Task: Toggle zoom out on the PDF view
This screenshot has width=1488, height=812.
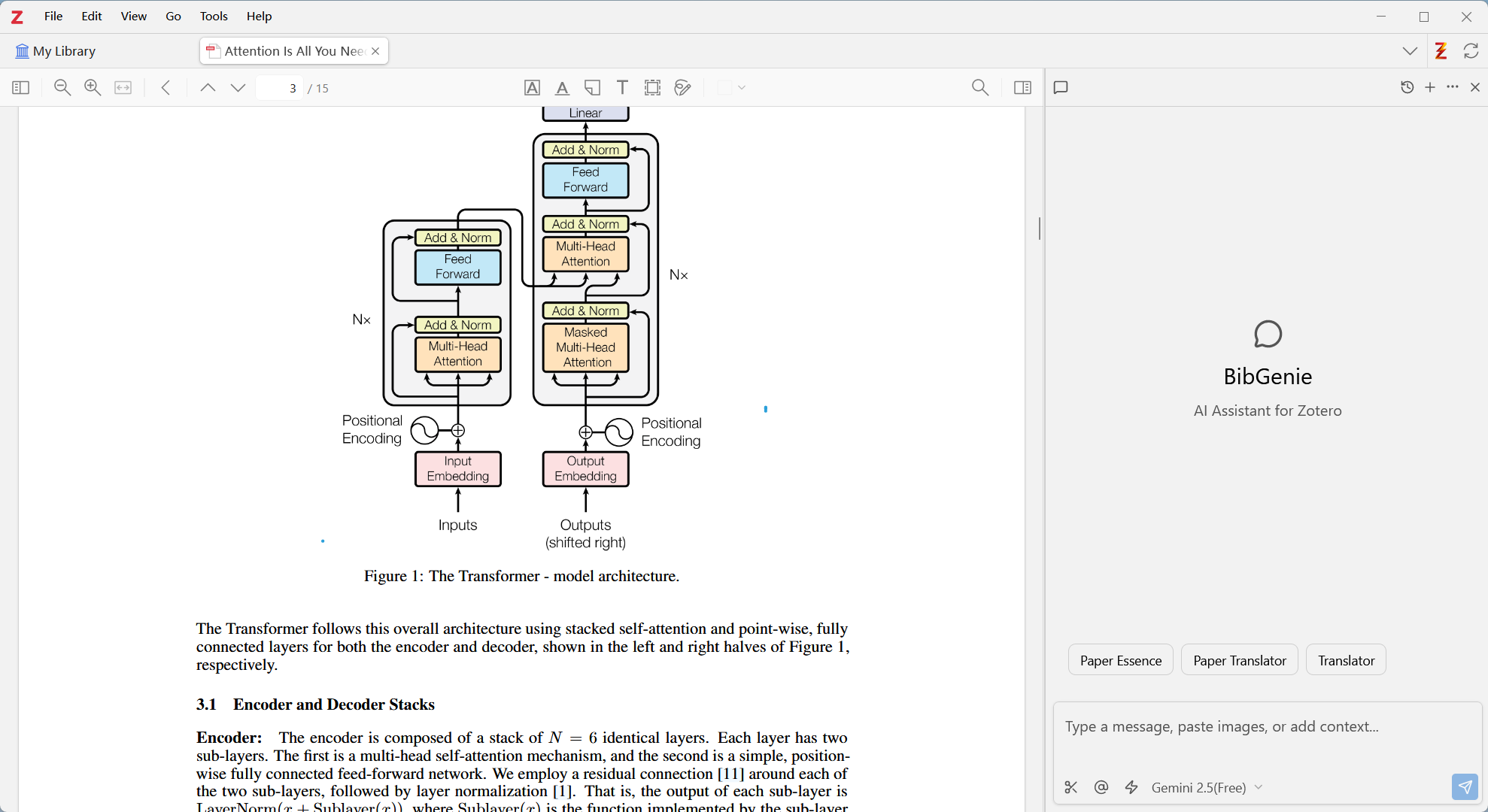Action: point(62,87)
